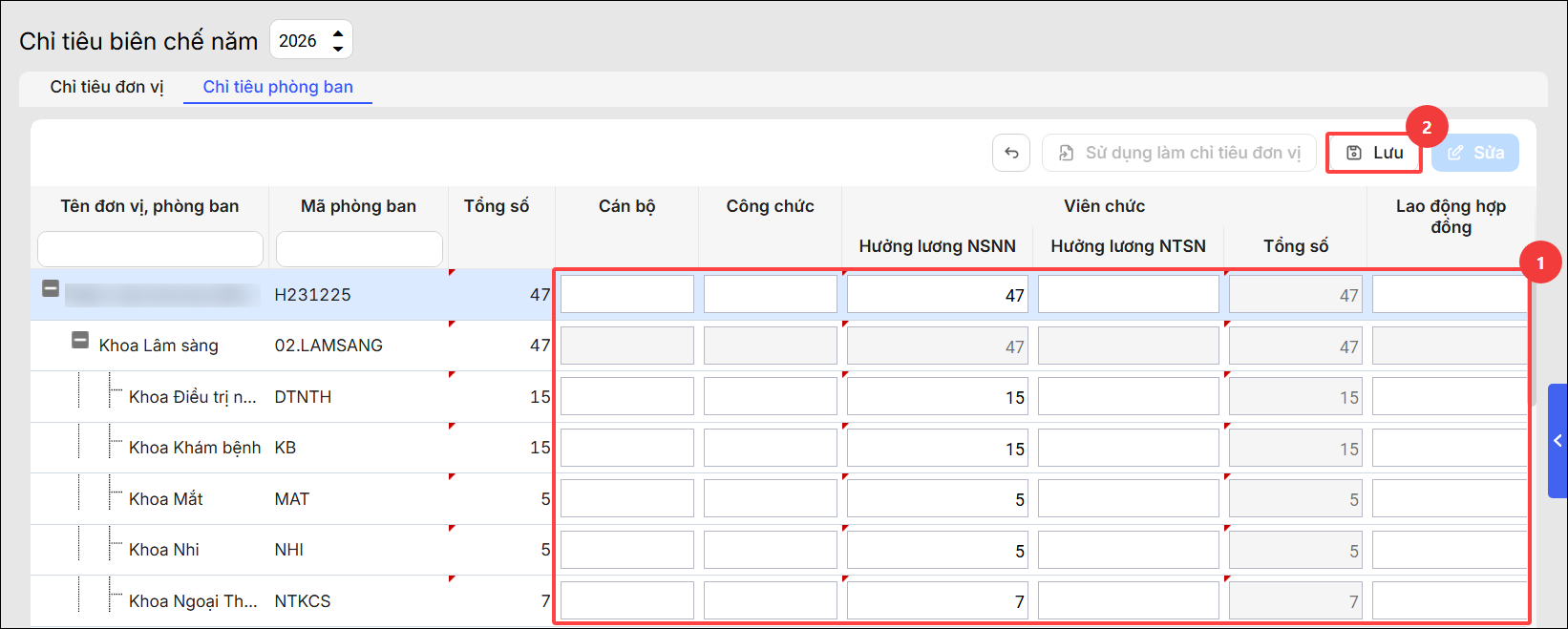Click the Cán bộ column header

click(x=627, y=206)
